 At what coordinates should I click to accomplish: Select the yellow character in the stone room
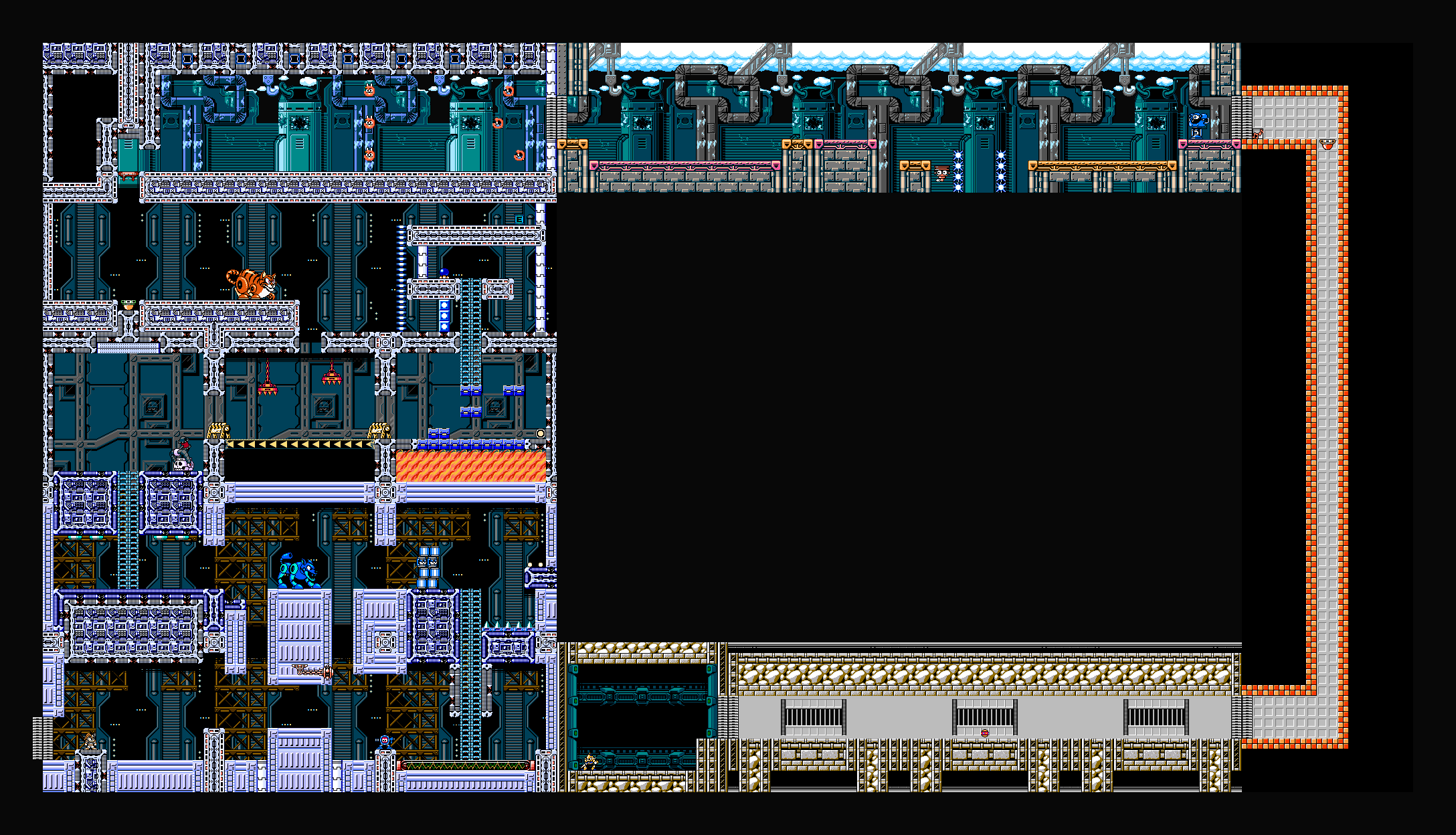(x=589, y=761)
